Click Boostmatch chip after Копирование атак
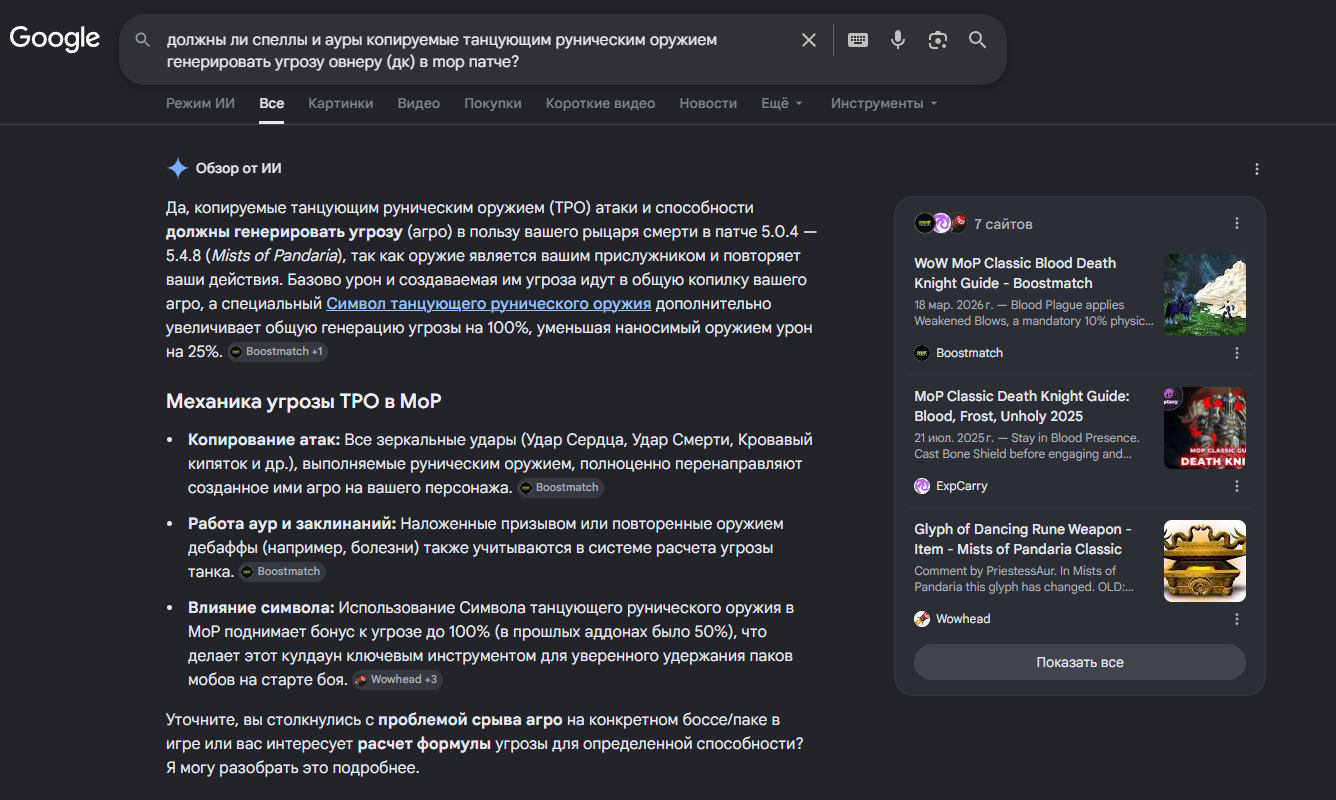Viewport: 1336px width, 800px height. click(560, 488)
